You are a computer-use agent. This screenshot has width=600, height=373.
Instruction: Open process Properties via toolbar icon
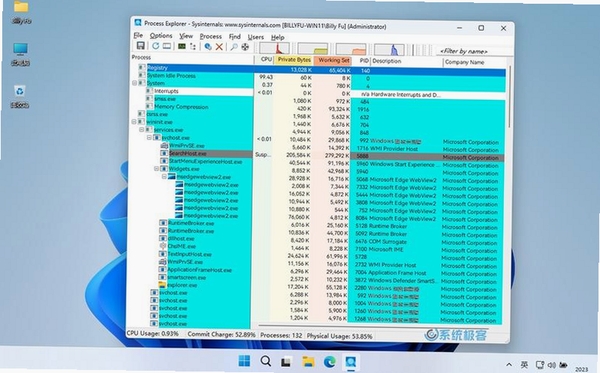(x=208, y=47)
